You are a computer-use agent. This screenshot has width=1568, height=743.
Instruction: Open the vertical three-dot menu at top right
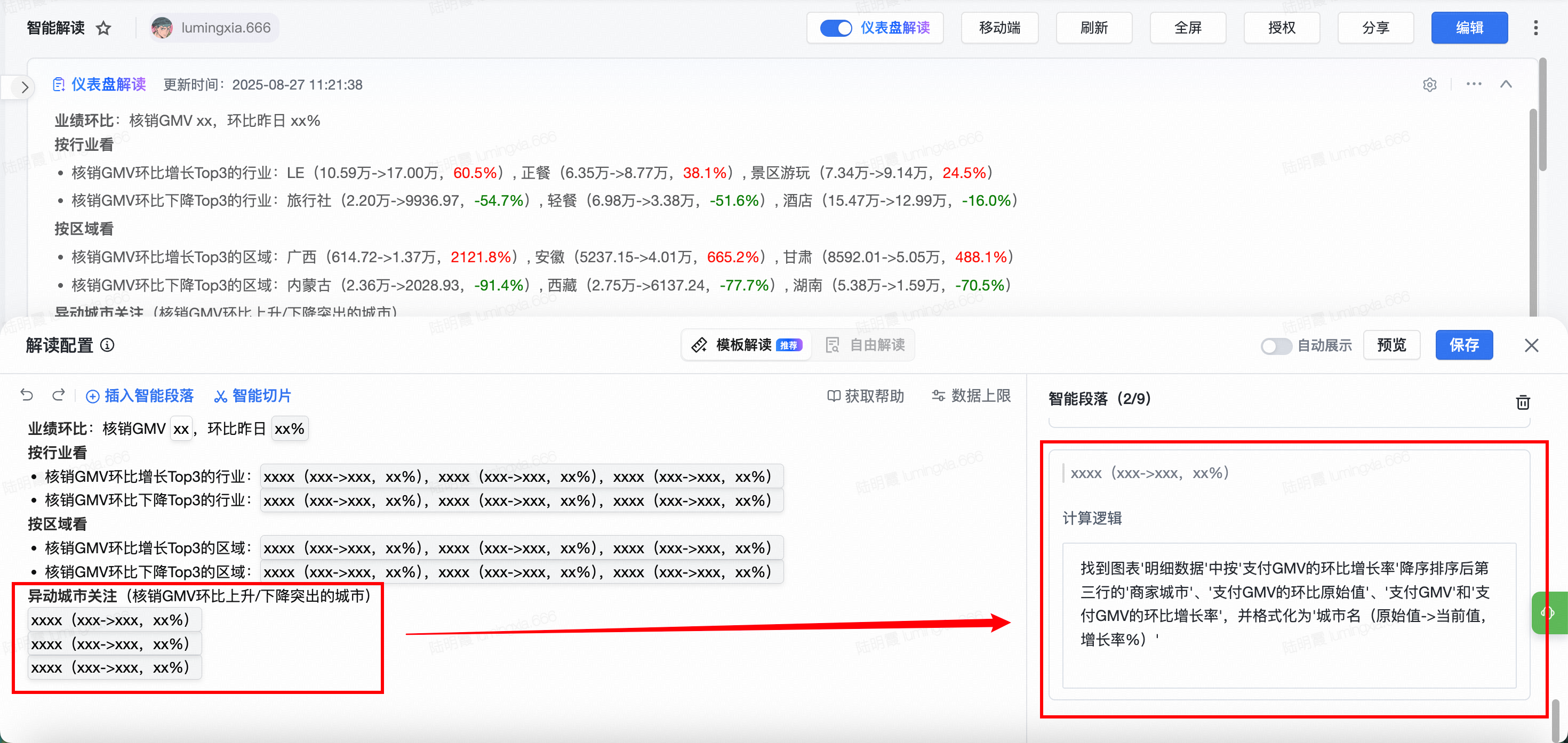[1535, 28]
